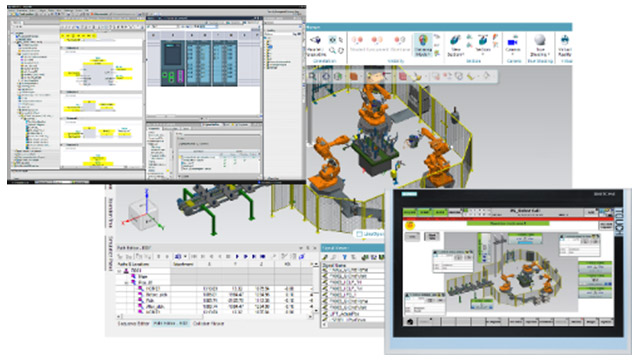Click the home icon on HMI panel

[x=410, y=322]
